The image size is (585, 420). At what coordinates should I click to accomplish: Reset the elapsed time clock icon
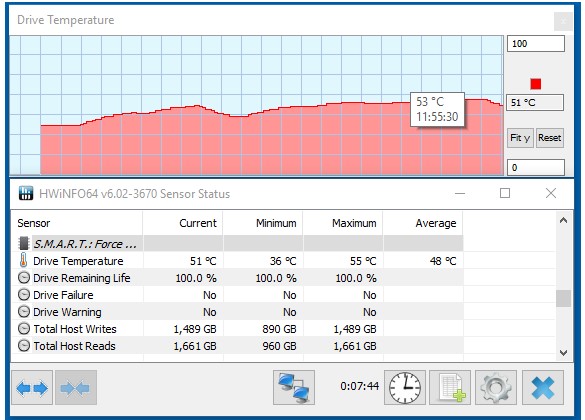[405, 388]
